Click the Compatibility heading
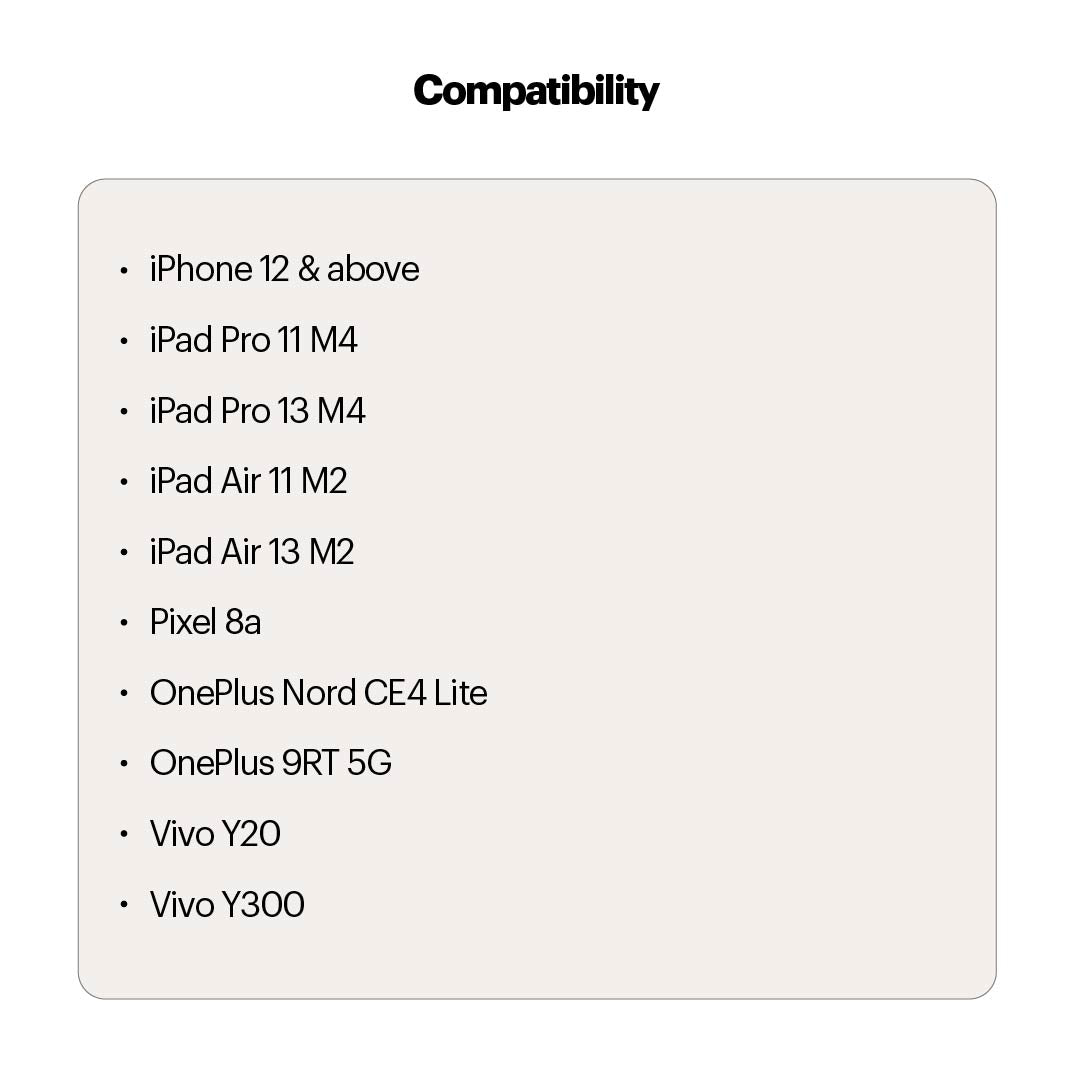 [536, 91]
